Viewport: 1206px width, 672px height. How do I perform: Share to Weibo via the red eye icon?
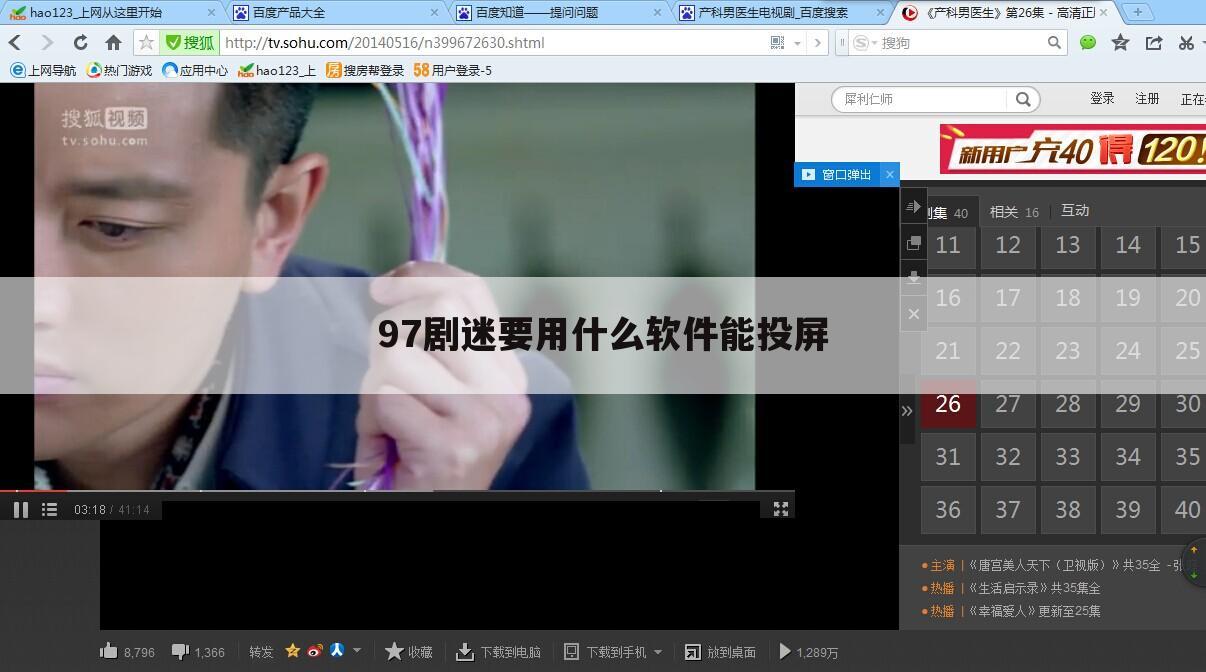315,651
